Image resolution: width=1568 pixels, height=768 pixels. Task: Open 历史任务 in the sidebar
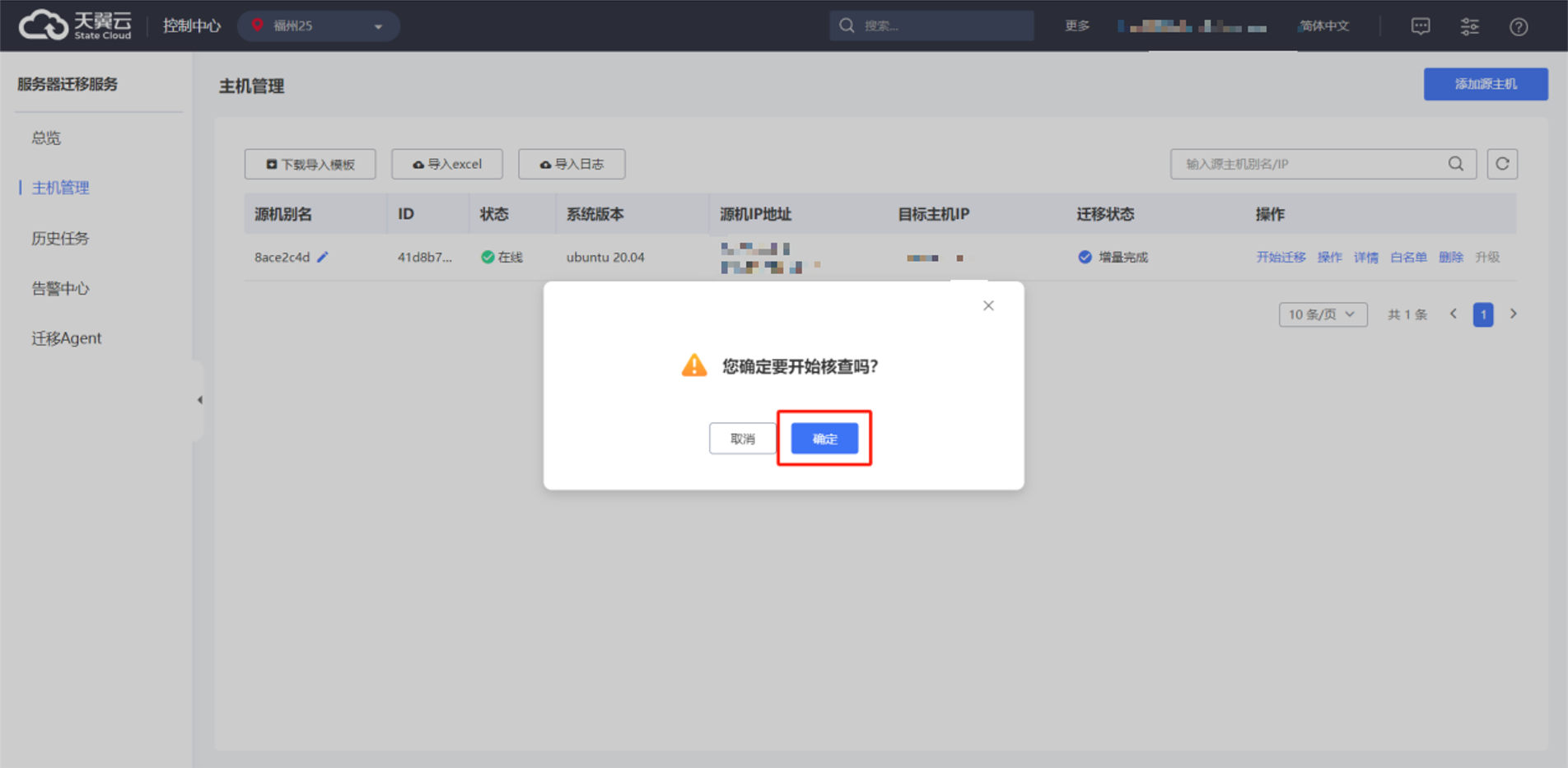[60, 238]
